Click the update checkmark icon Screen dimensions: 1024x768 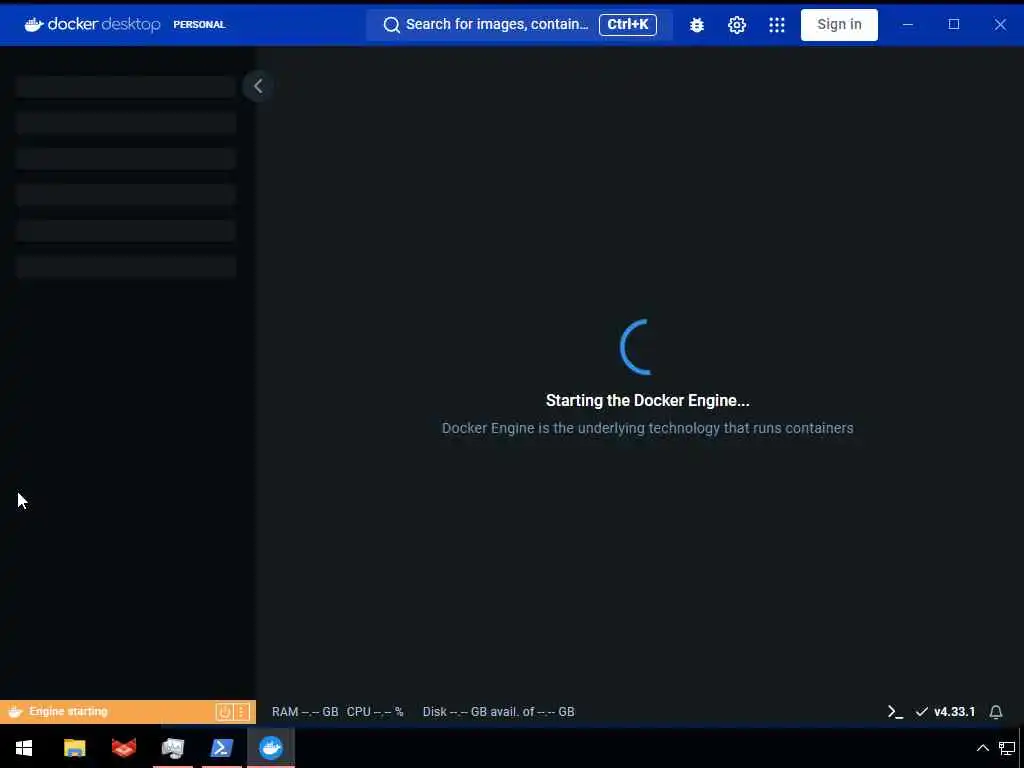(x=921, y=712)
